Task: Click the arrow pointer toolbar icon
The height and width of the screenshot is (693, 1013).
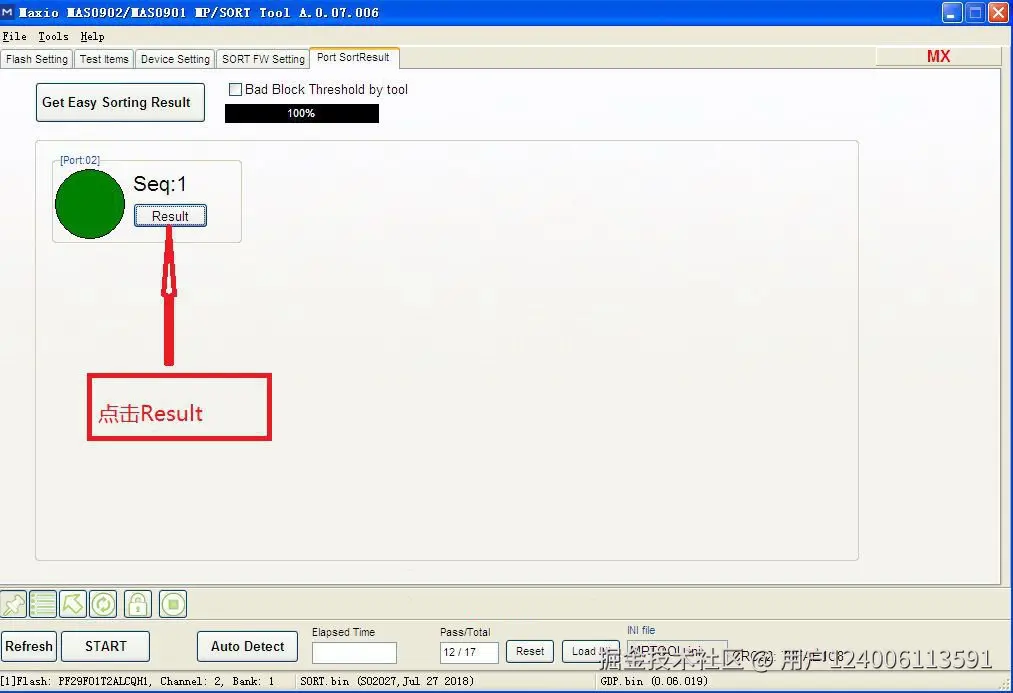Action: coord(73,605)
